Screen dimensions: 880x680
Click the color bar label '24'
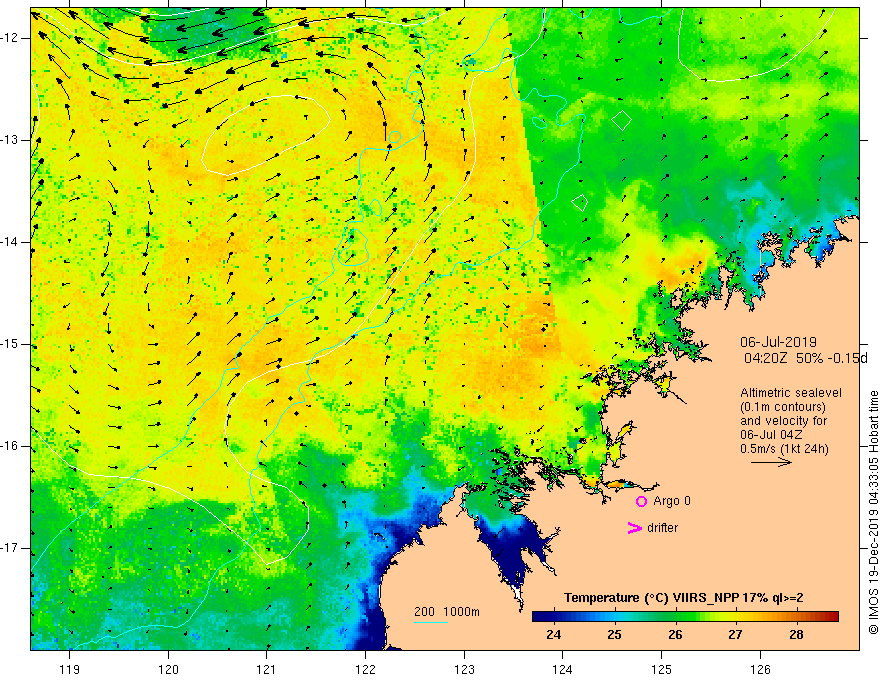[553, 635]
